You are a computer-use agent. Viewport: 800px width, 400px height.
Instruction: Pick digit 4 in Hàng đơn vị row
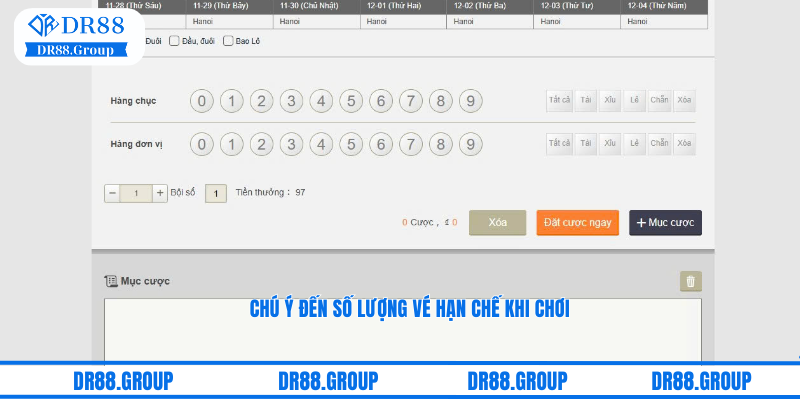(321, 144)
